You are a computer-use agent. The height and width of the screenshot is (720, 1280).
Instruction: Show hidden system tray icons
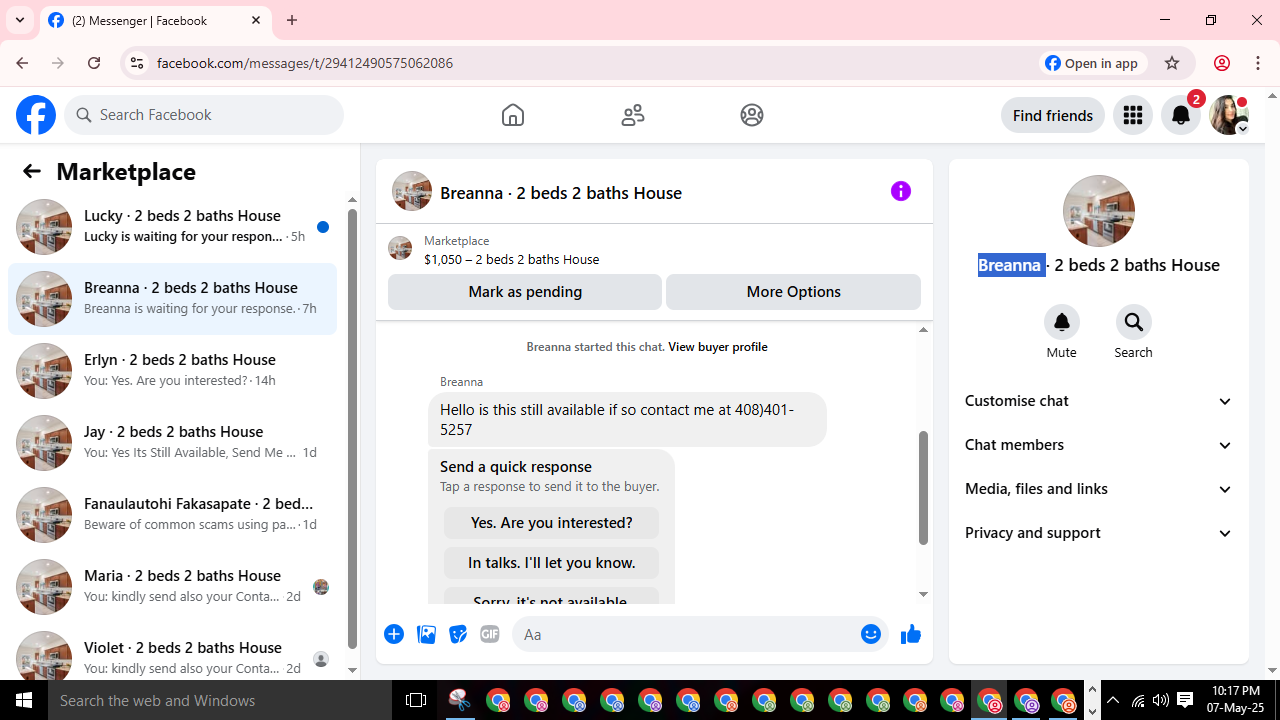[x=1113, y=700]
